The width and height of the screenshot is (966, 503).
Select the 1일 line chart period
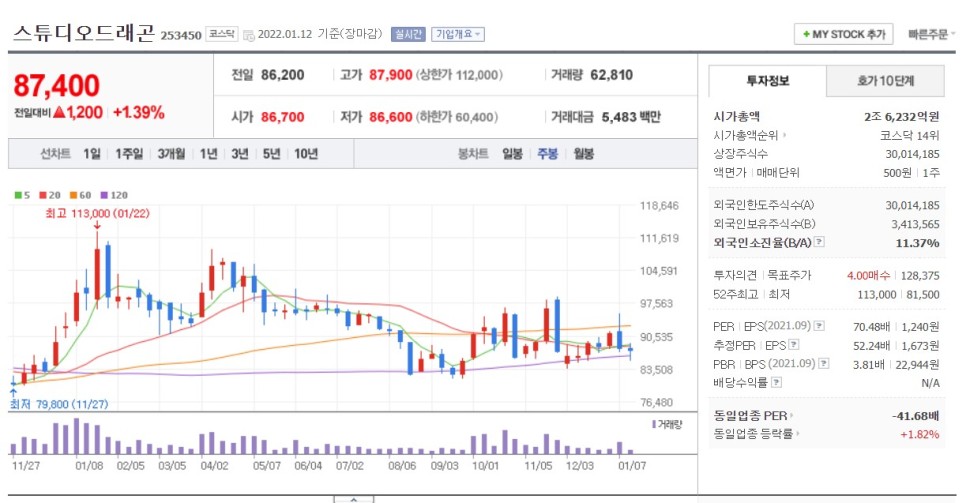(92, 153)
